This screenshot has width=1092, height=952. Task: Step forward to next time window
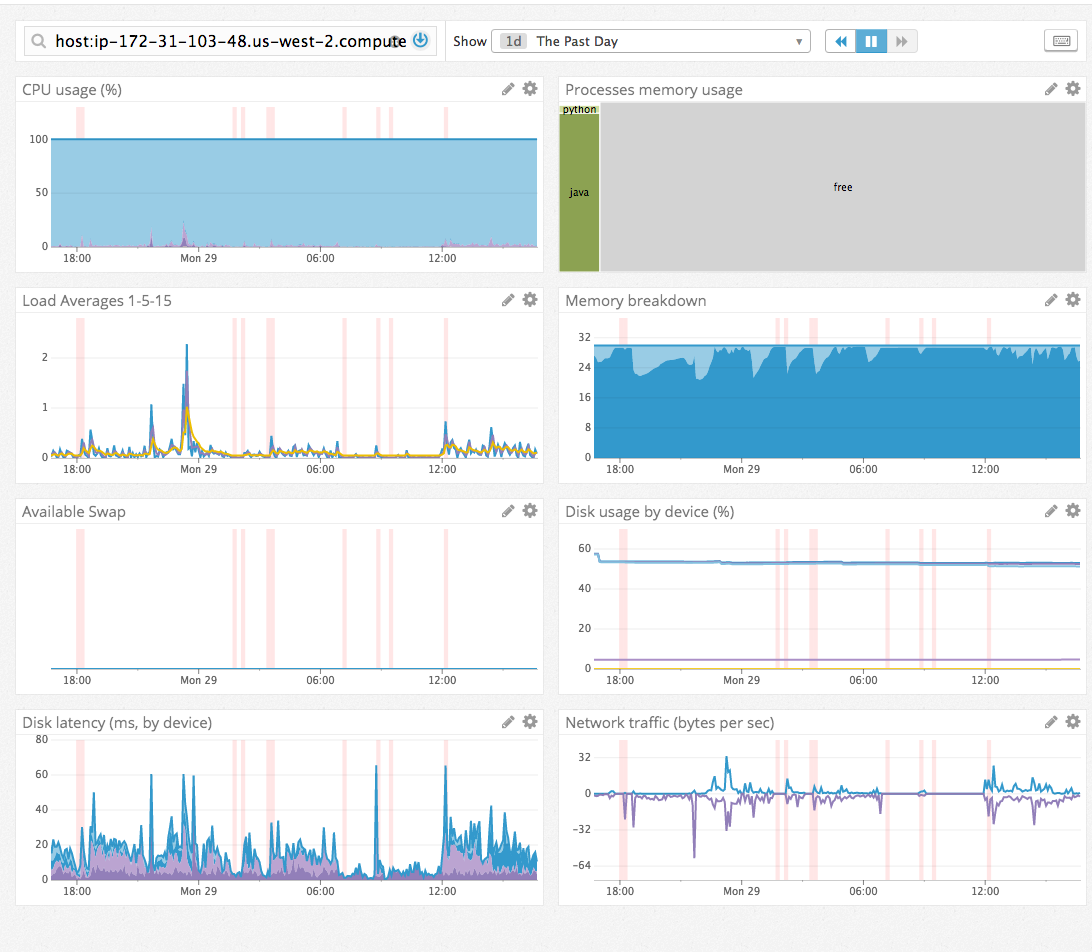point(902,41)
